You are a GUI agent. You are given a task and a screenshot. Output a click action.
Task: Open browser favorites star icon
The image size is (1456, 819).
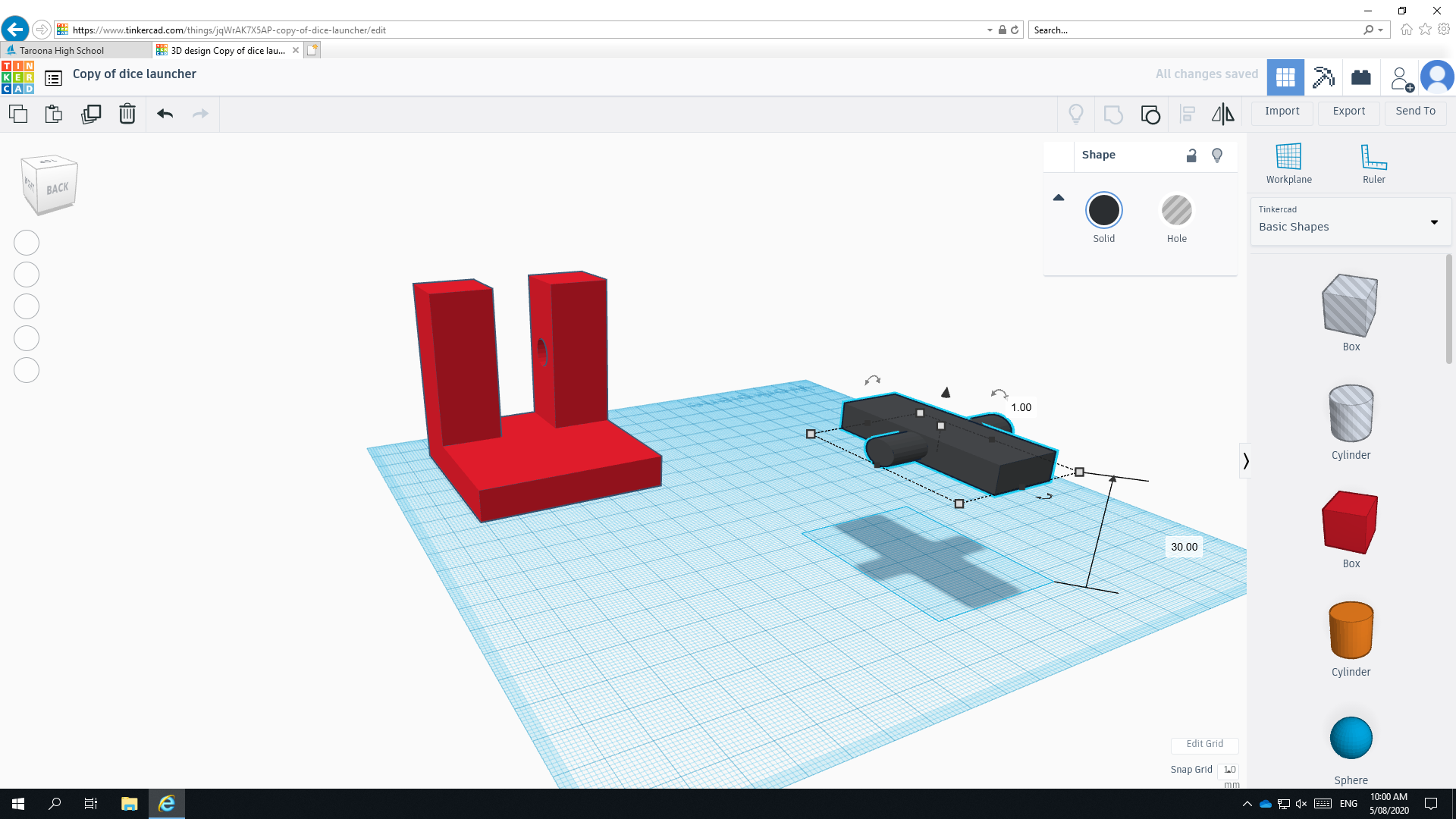coord(1425,30)
